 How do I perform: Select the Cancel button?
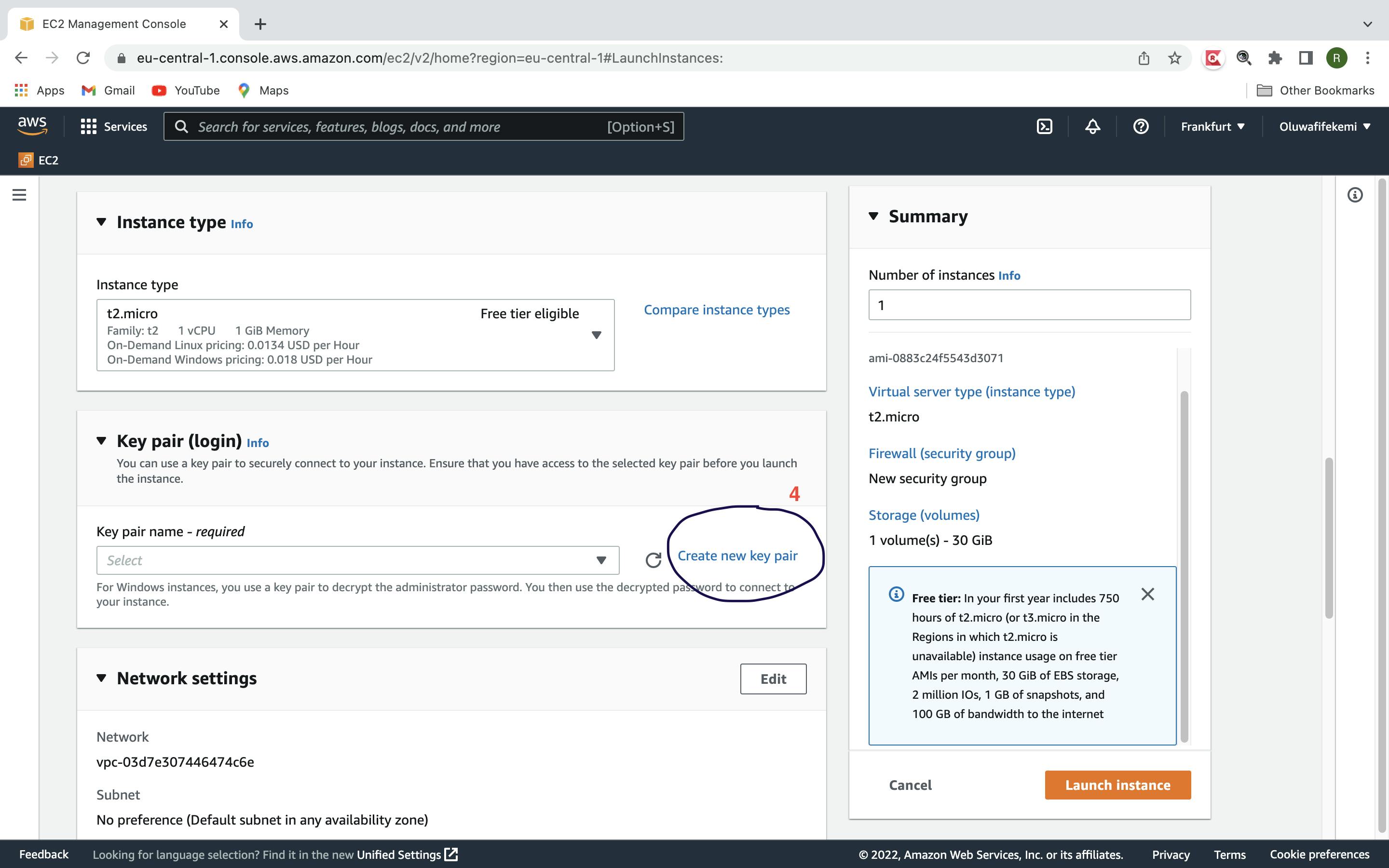(910, 784)
